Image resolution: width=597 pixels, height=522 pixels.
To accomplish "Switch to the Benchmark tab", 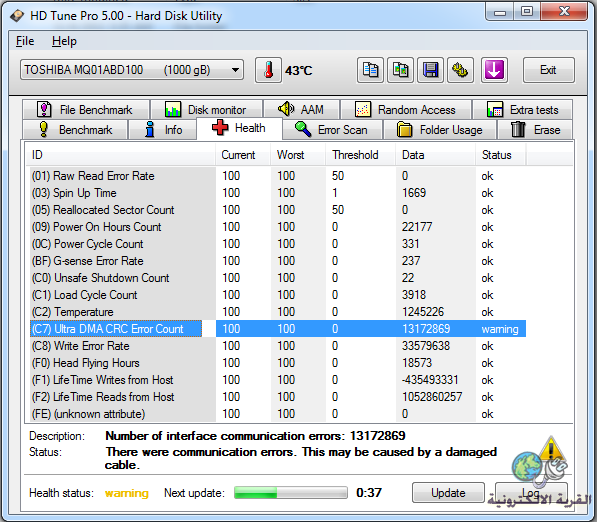I will click(x=75, y=129).
